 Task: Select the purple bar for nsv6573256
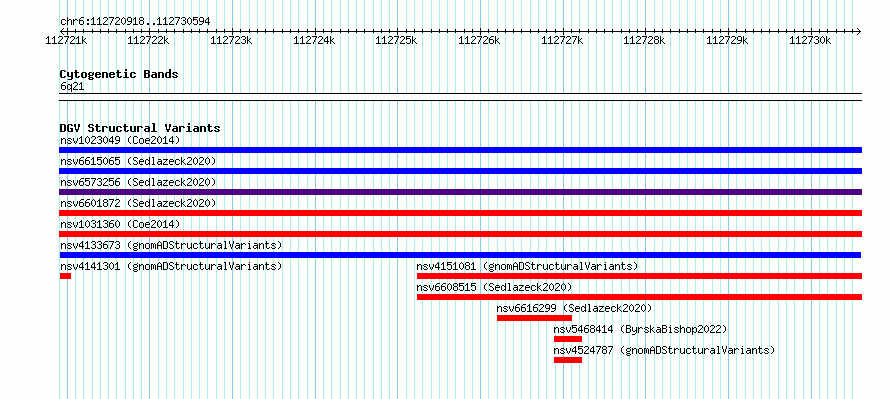pos(460,192)
